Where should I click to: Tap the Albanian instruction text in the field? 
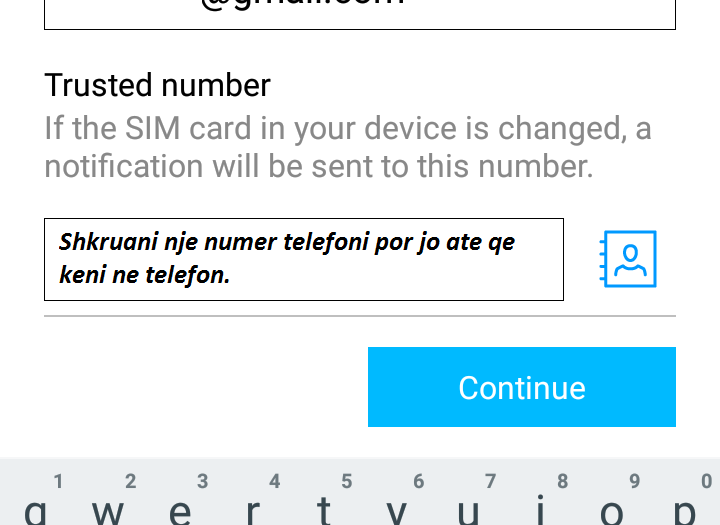287,259
